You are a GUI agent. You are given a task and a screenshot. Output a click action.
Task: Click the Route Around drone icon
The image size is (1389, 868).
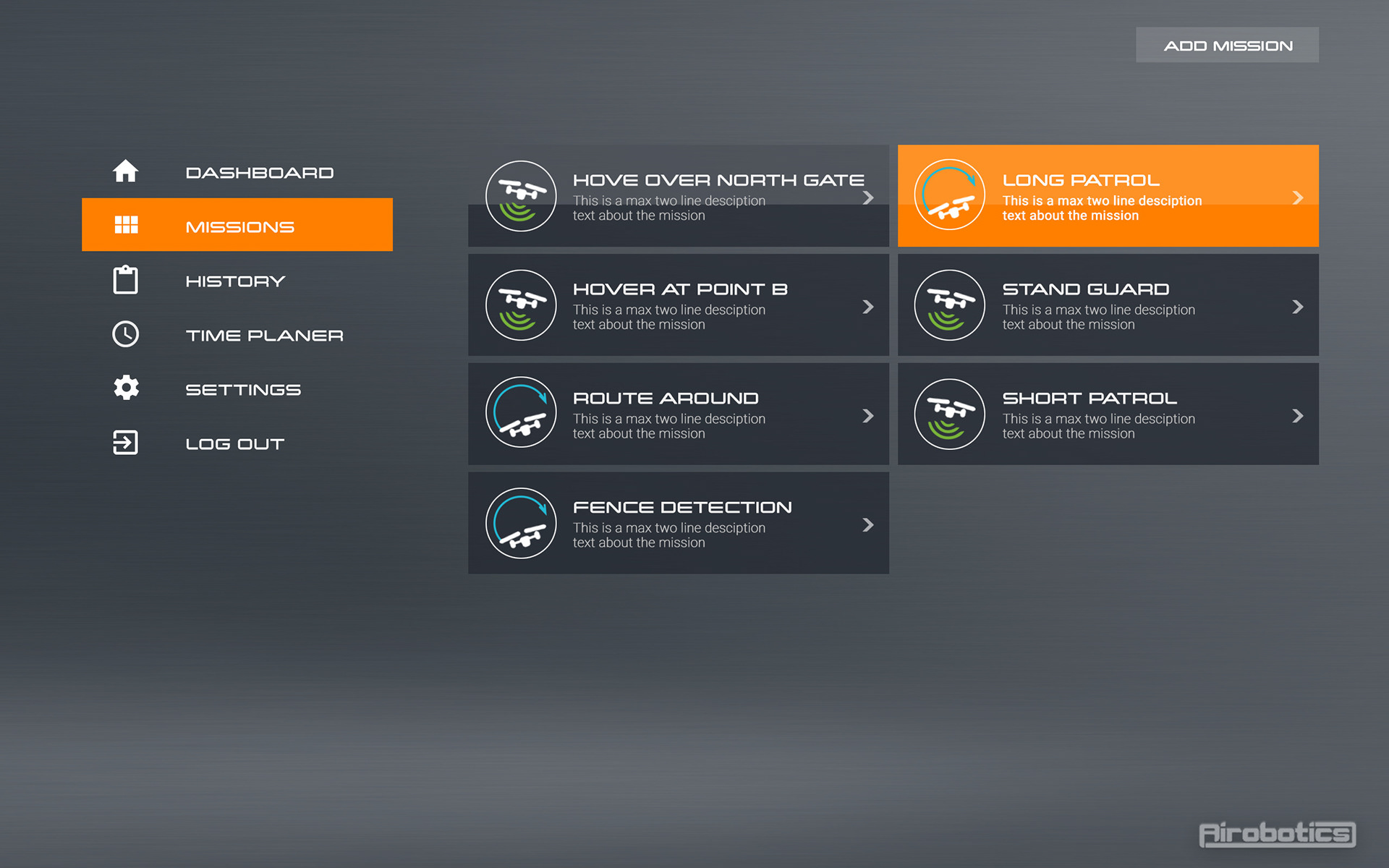[521, 413]
